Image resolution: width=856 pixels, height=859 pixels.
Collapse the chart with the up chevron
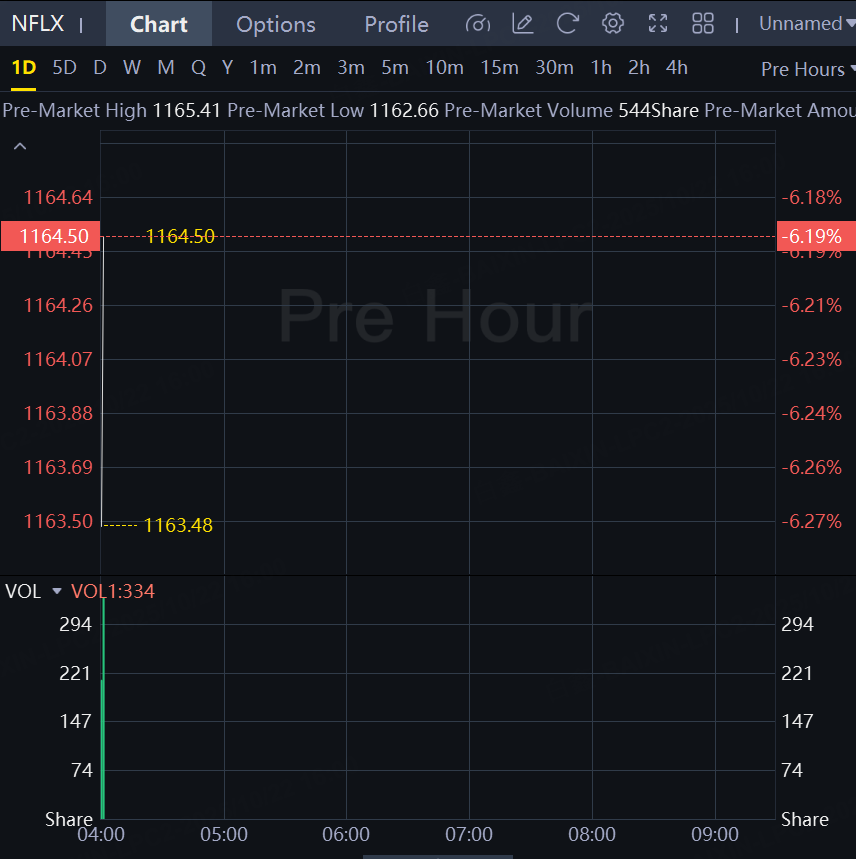point(20,146)
